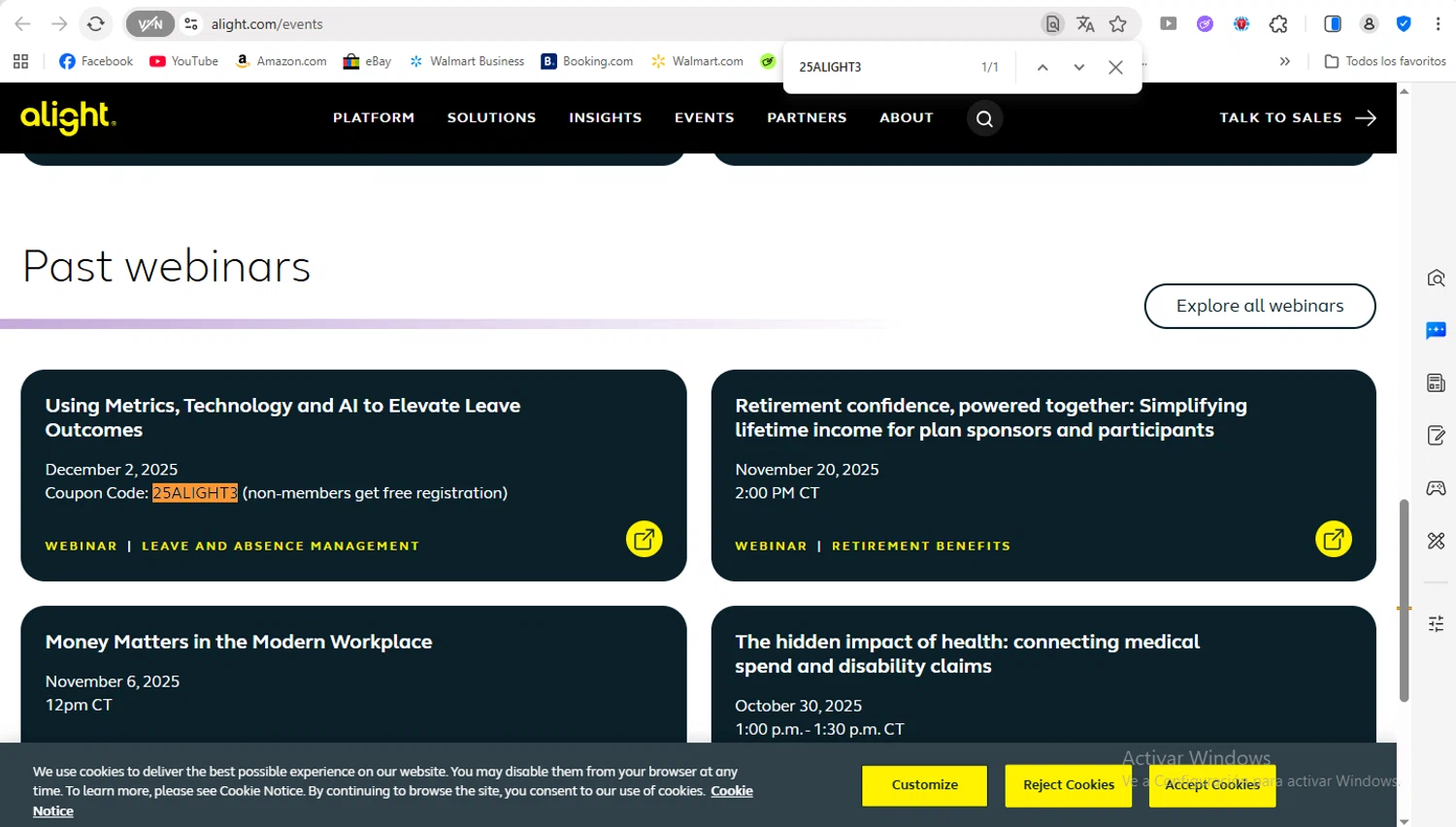Expand the hidden bookmarks chevron
The height and width of the screenshot is (827, 1456).
click(1285, 61)
